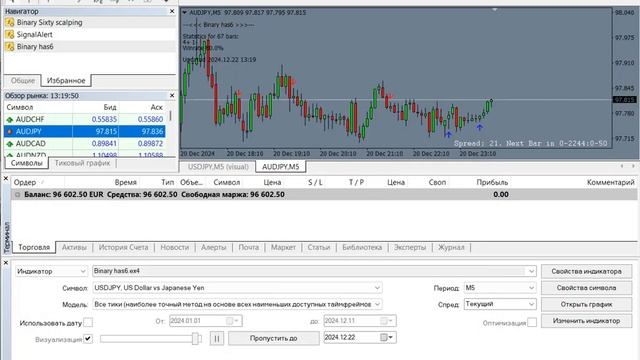Select the Binary has6 indicator in Navigator
The height and width of the screenshot is (360, 640).
pos(35,47)
